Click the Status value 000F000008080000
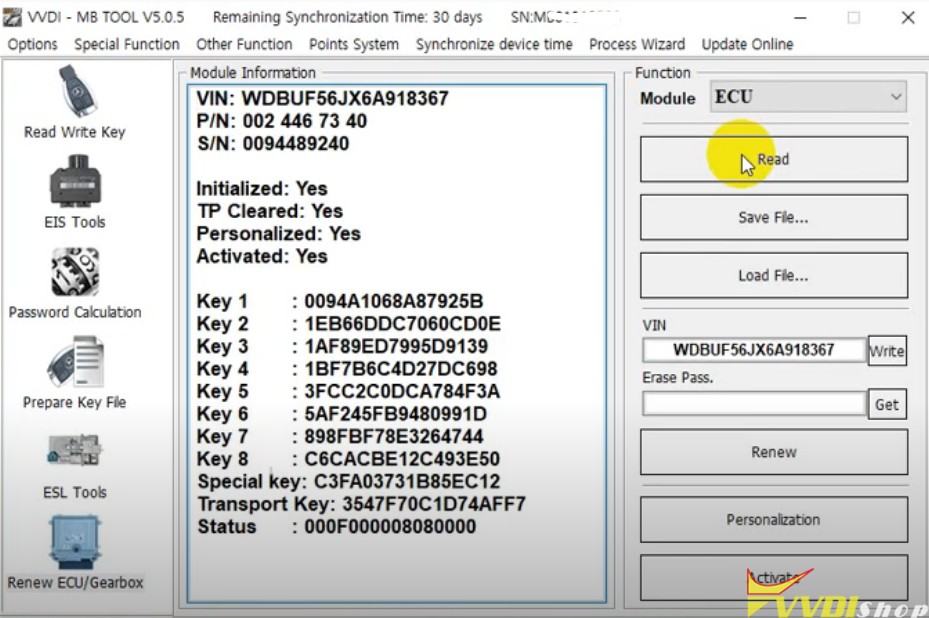Screen dimensions: 929x618 click(x=390, y=526)
